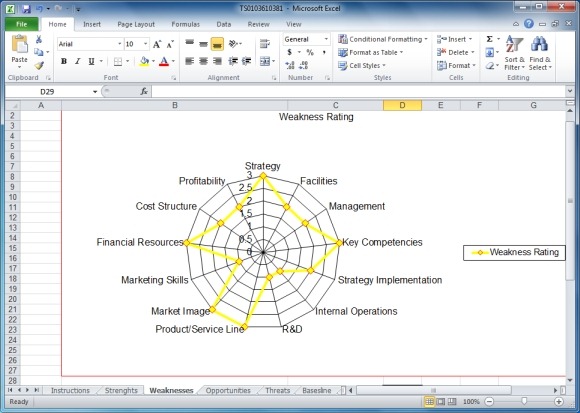This screenshot has height=413, width=580.
Task: Click the Format Painter brush icon
Action: 39,65
